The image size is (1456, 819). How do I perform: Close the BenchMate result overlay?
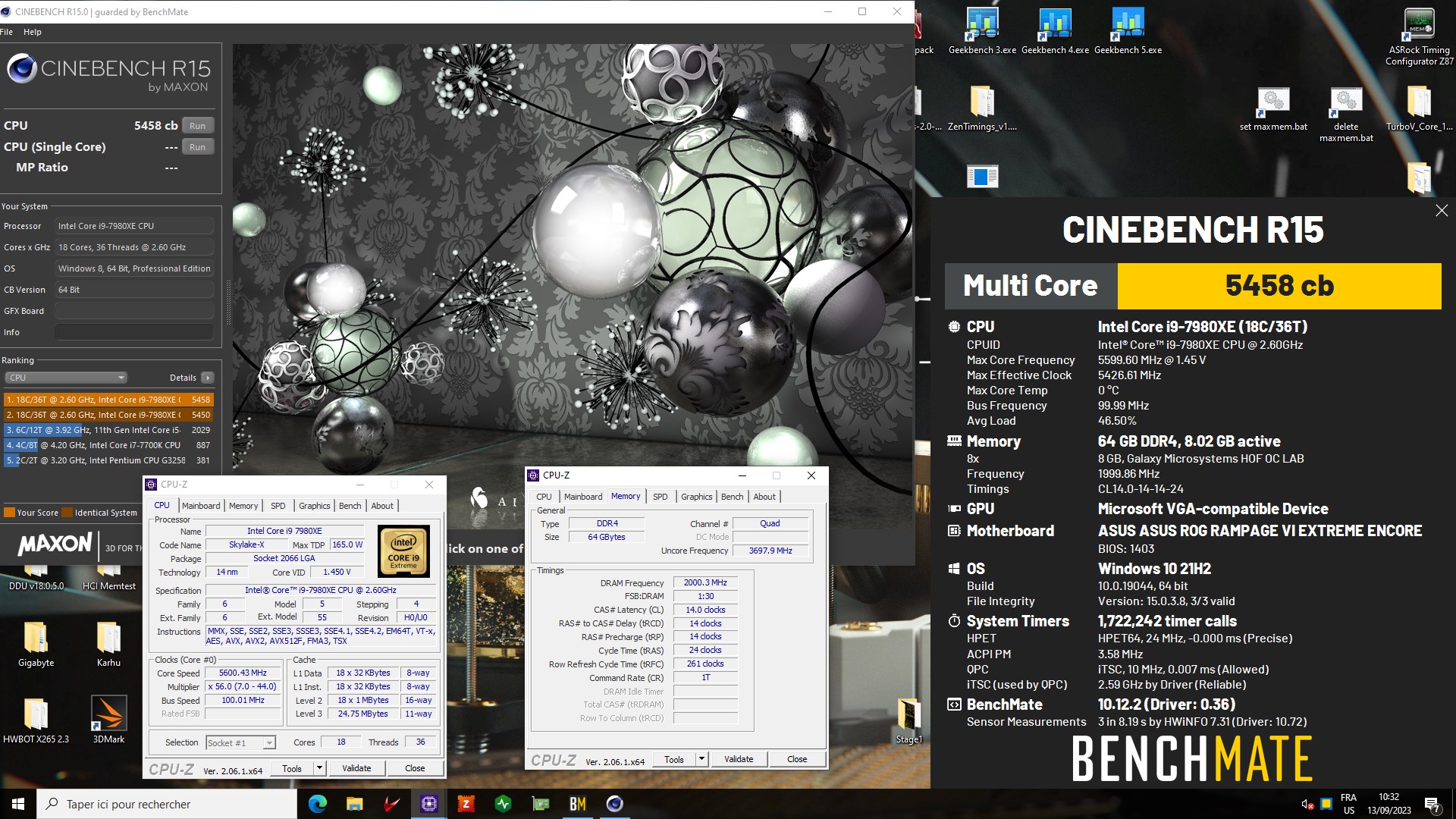[1442, 211]
